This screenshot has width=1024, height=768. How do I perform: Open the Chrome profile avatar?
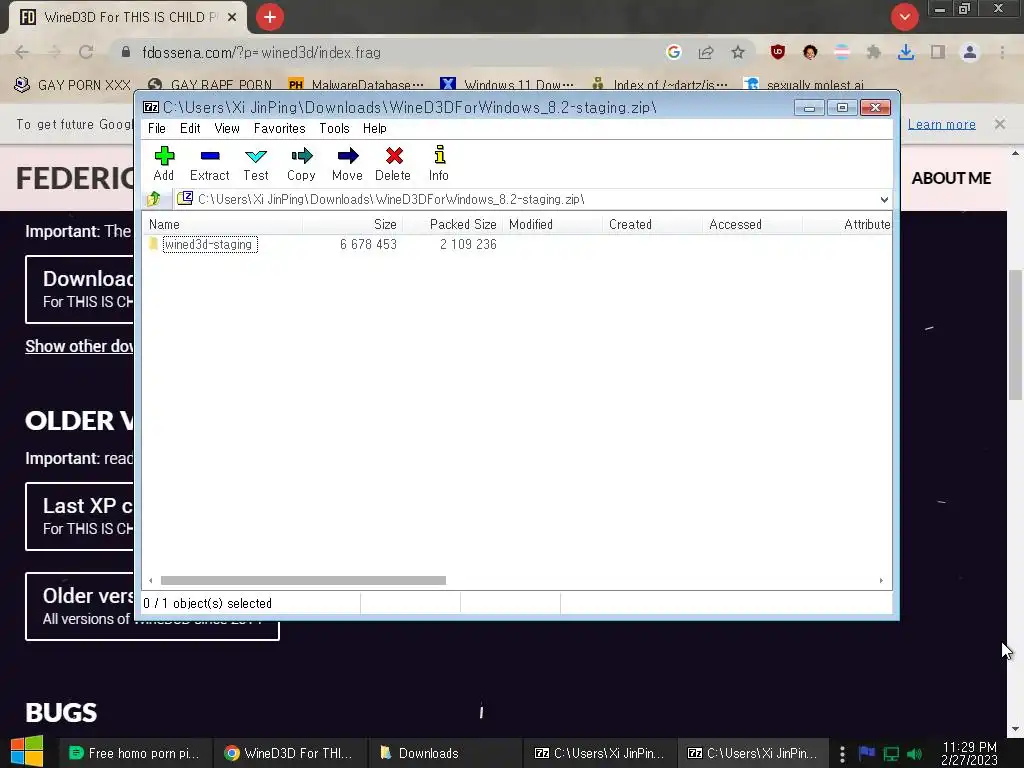[970, 52]
